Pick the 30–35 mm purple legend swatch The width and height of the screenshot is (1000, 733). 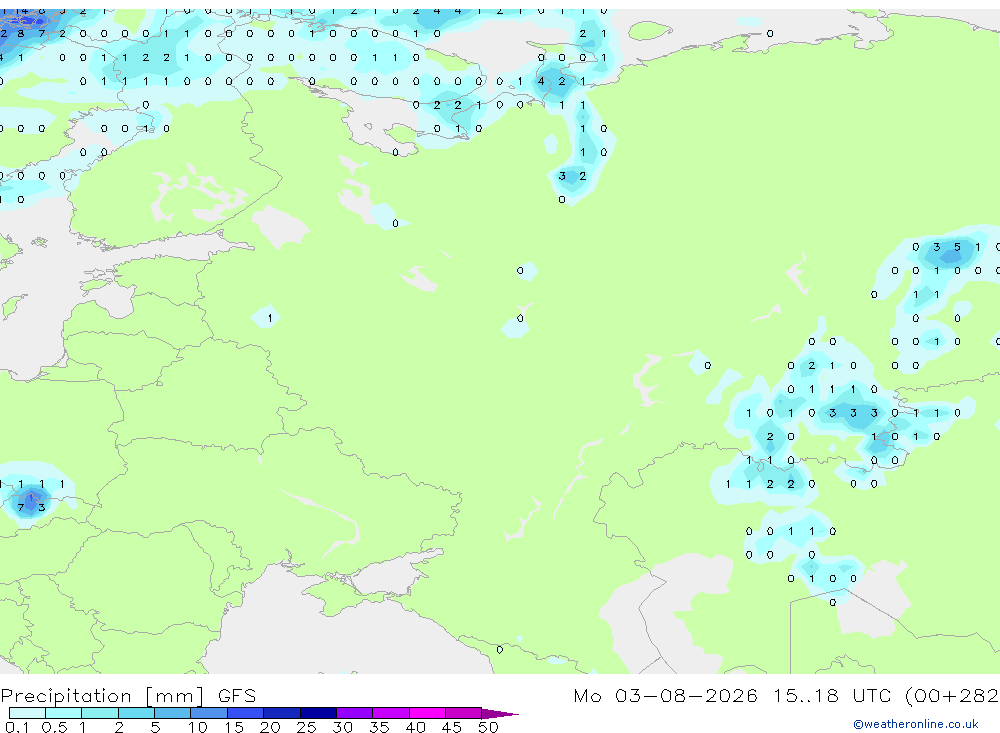(354, 713)
